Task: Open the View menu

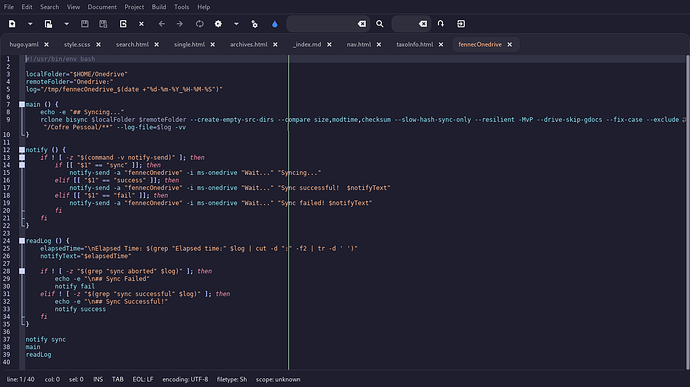Action: click(x=73, y=7)
